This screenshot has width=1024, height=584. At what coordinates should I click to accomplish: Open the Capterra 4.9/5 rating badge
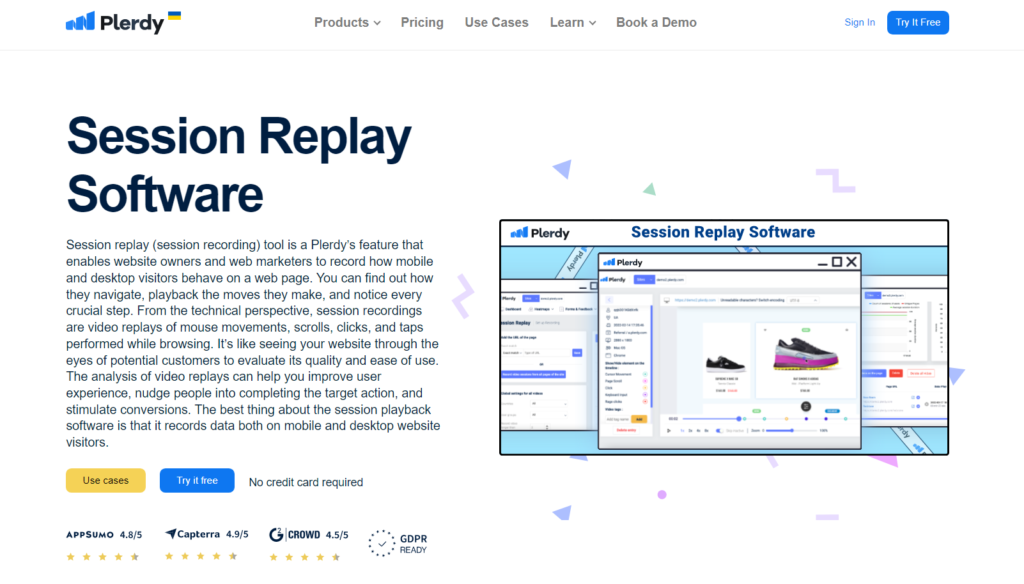206,545
